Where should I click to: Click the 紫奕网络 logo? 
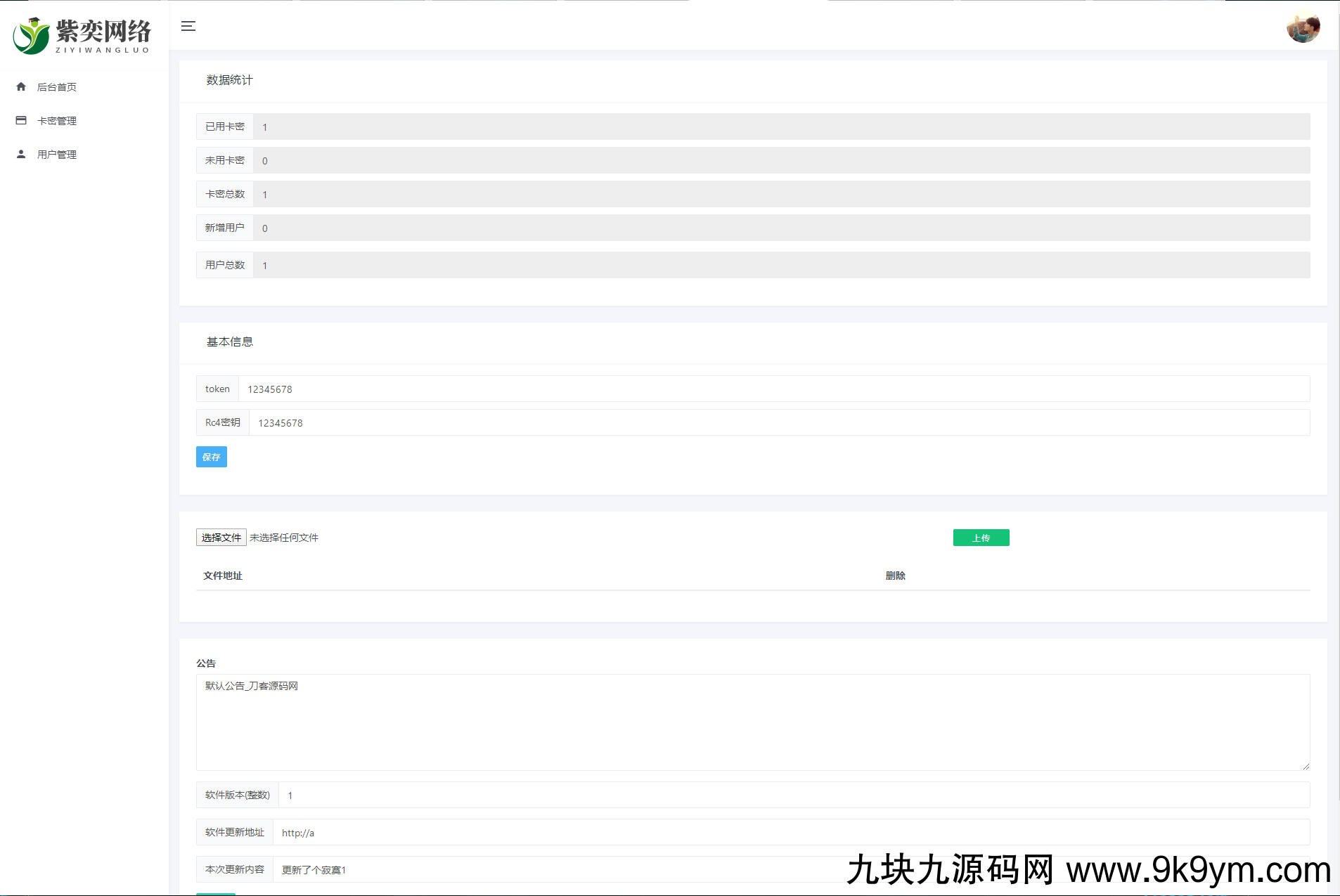tap(82, 35)
